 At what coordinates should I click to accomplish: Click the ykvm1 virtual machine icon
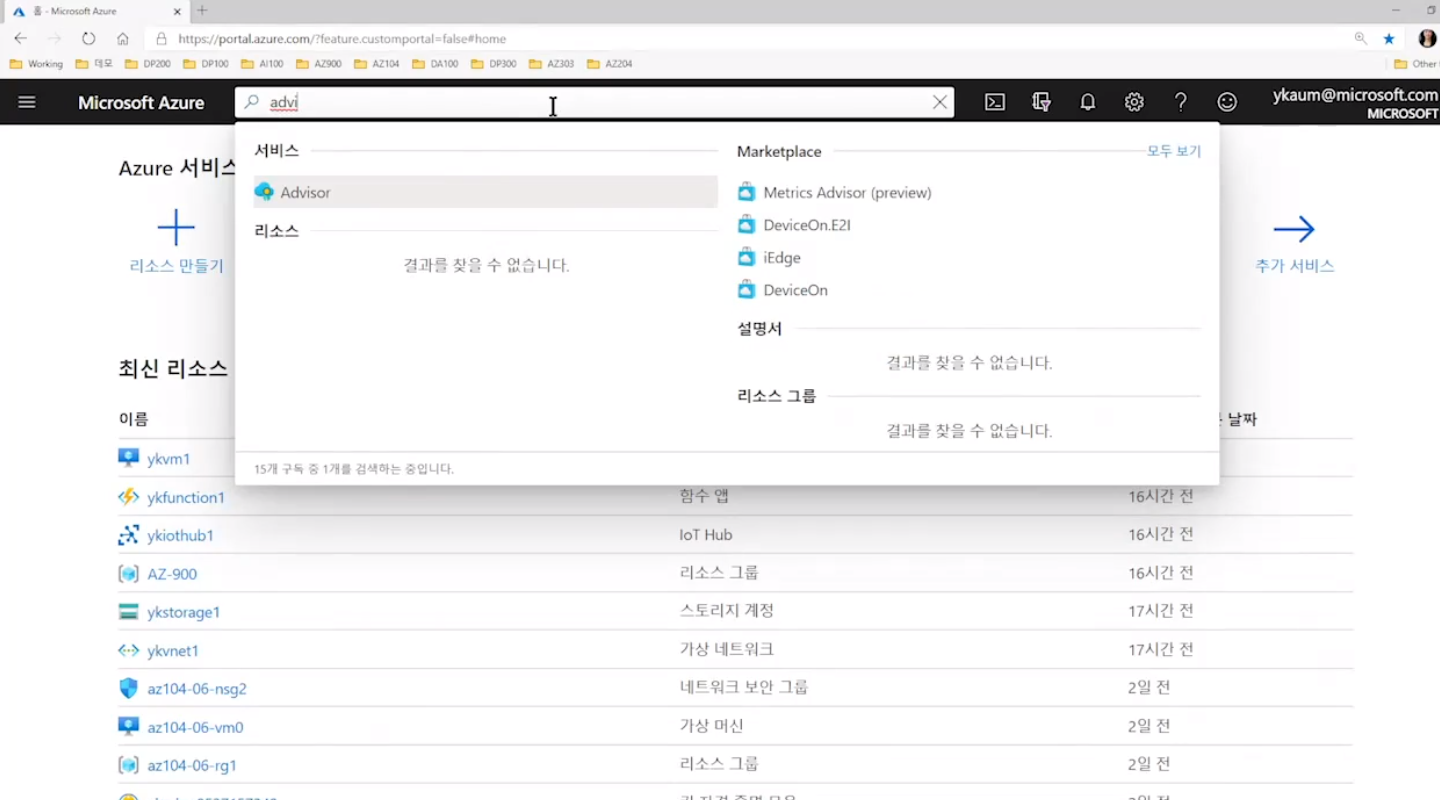[128, 458]
